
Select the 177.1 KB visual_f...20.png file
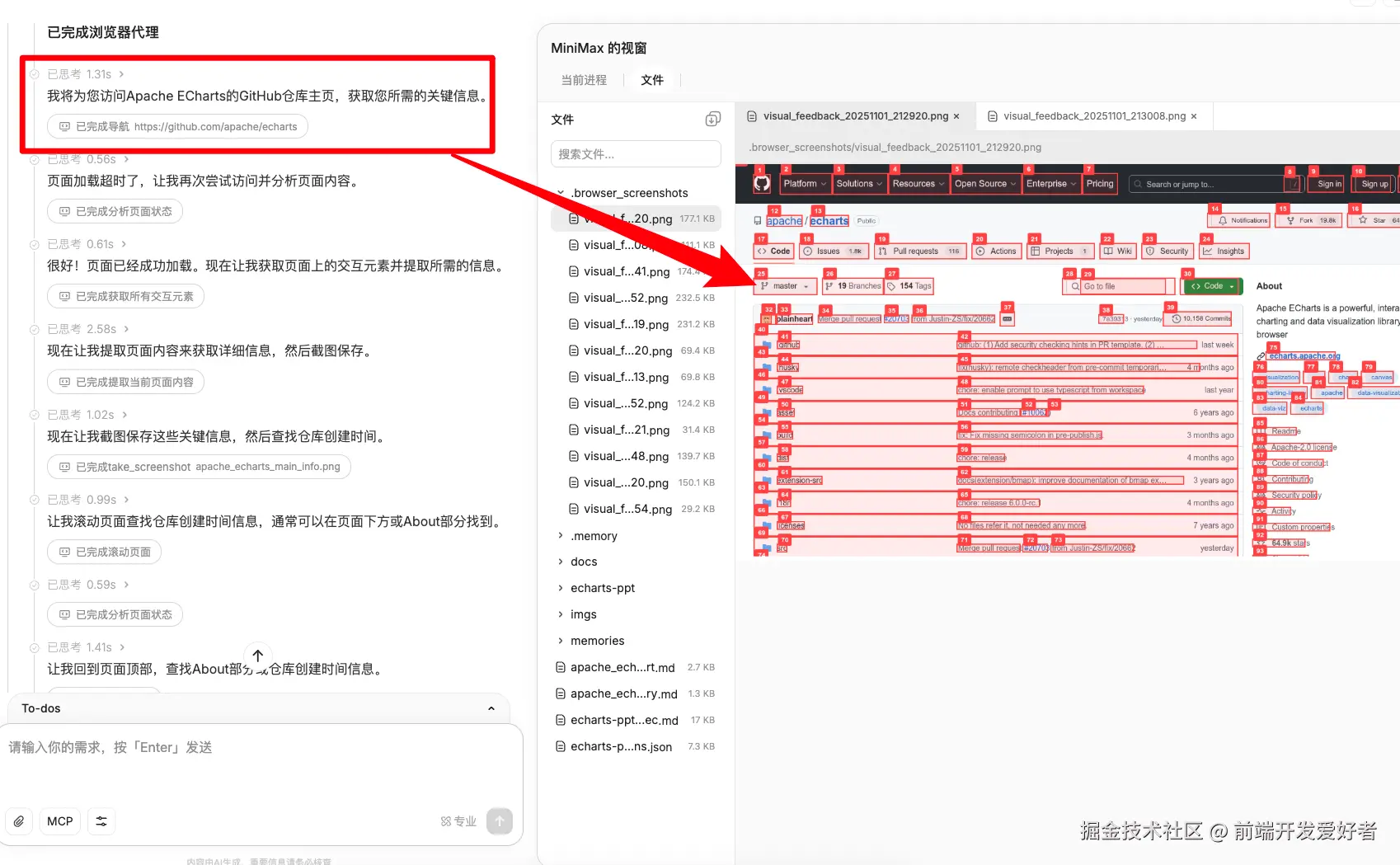(636, 219)
